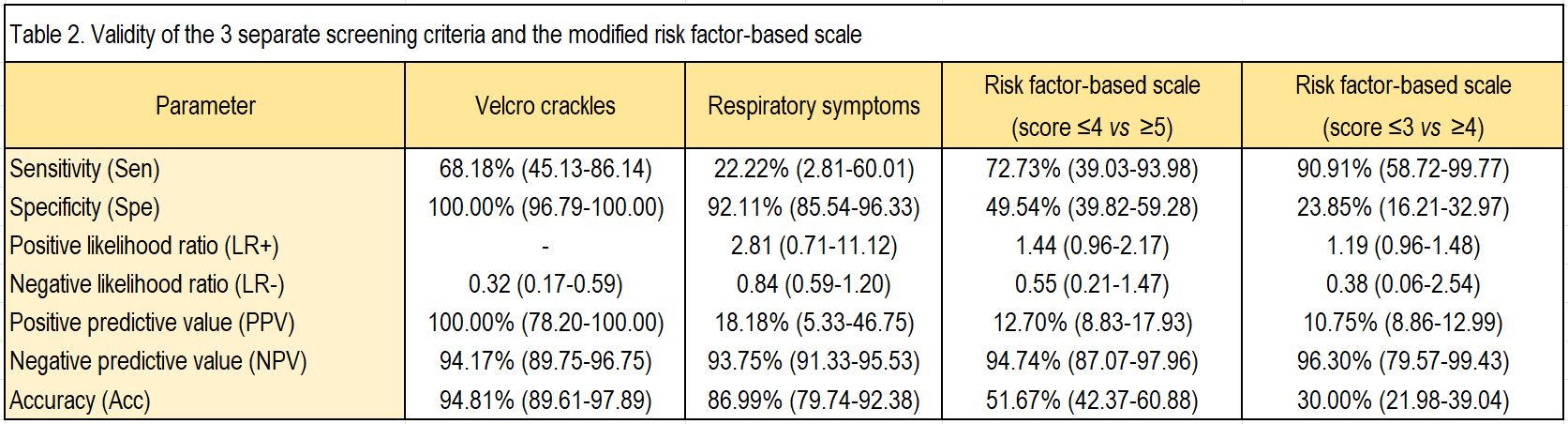1568x424 pixels.
Task: Click the cell showing 49.54% (39.82-59.28)
Action: pyautogui.click(x=1092, y=207)
